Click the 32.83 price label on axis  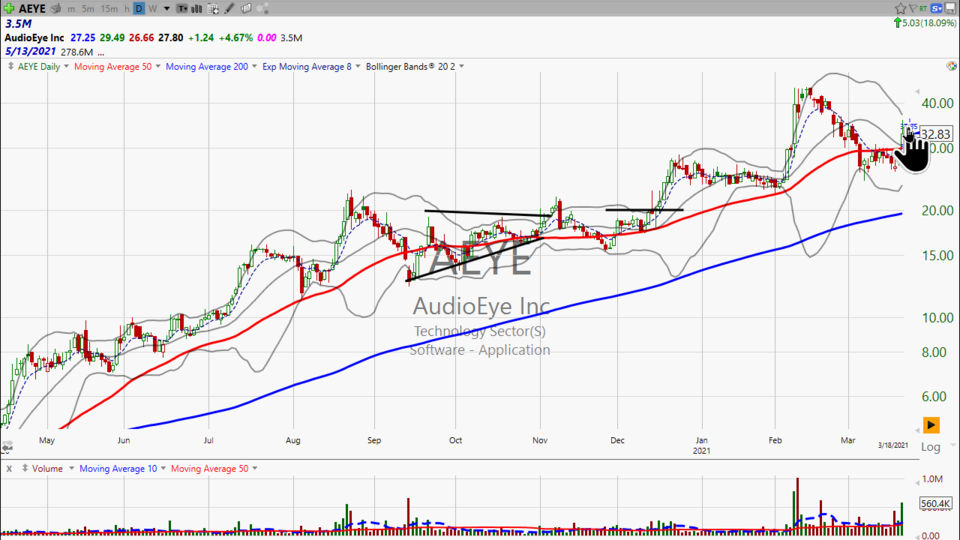point(936,134)
